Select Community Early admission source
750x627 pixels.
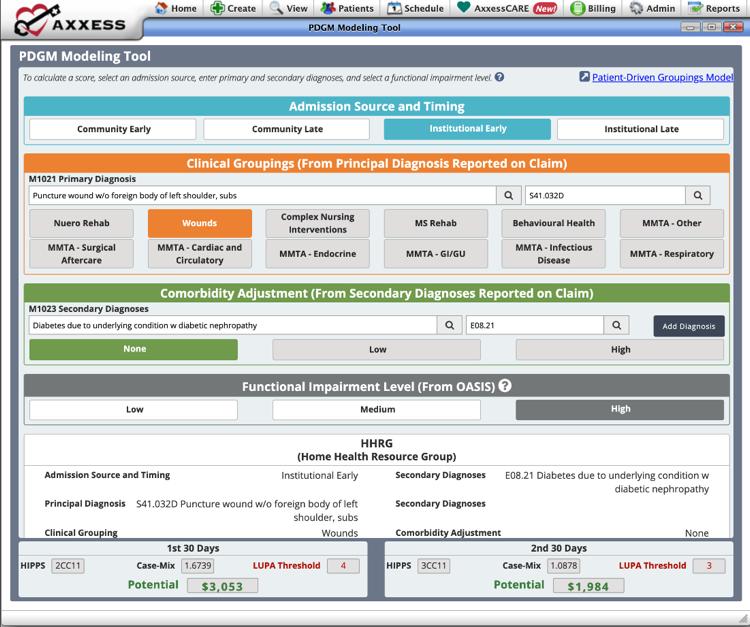(113, 129)
